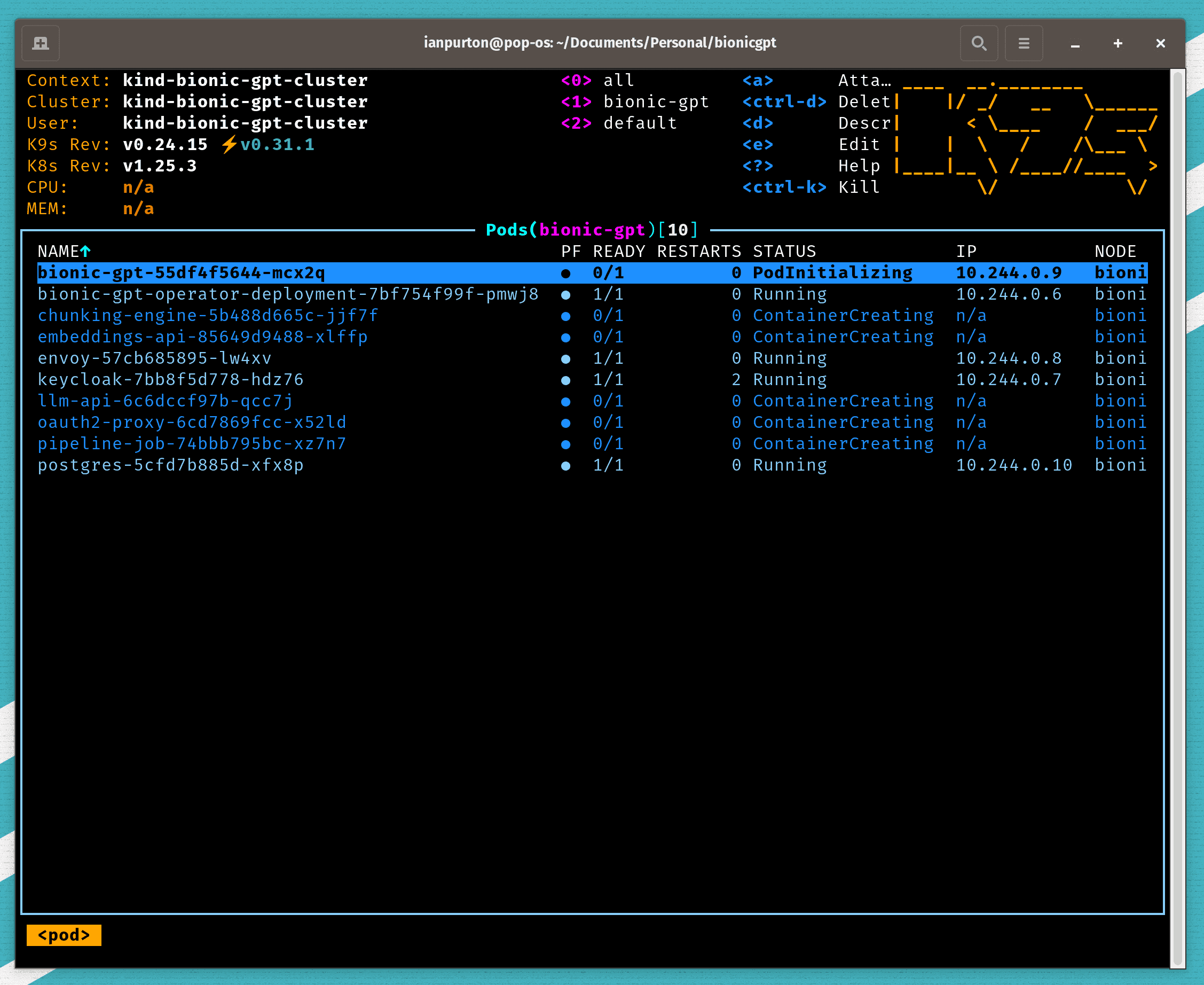1204x985 pixels.
Task: Click port-forward dot for keycloak pod
Action: (565, 380)
